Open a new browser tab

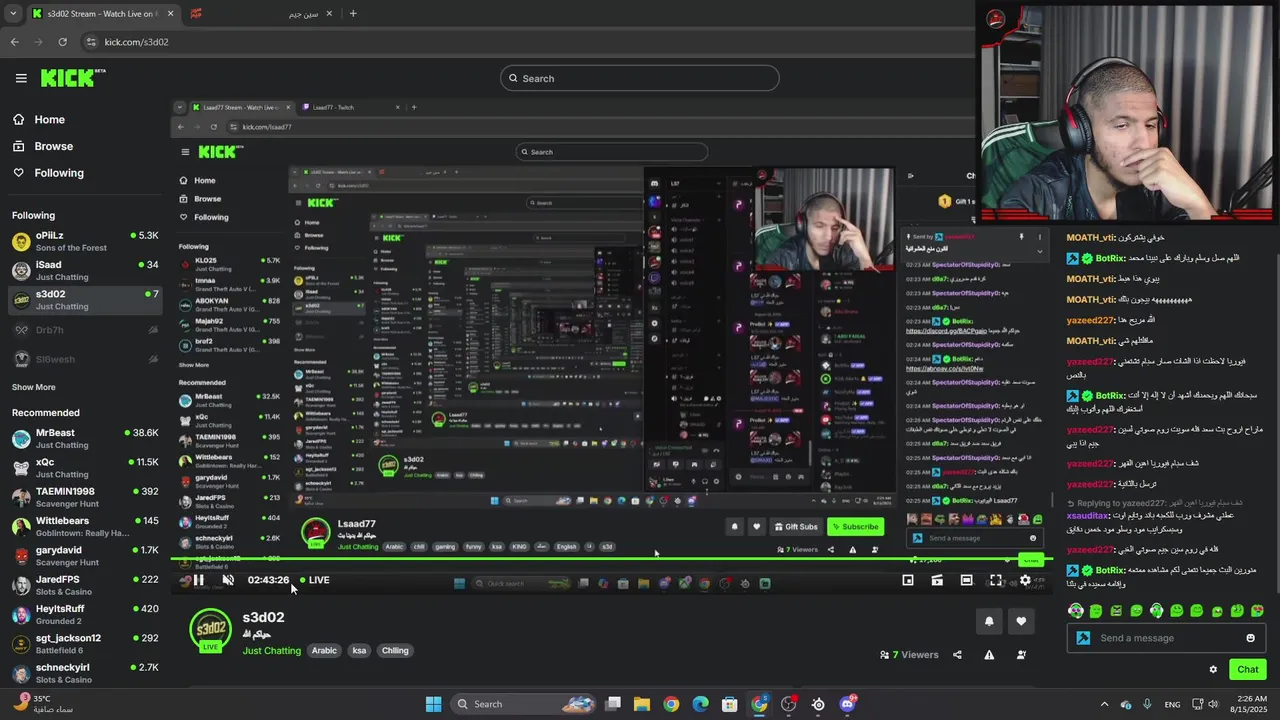(x=352, y=14)
